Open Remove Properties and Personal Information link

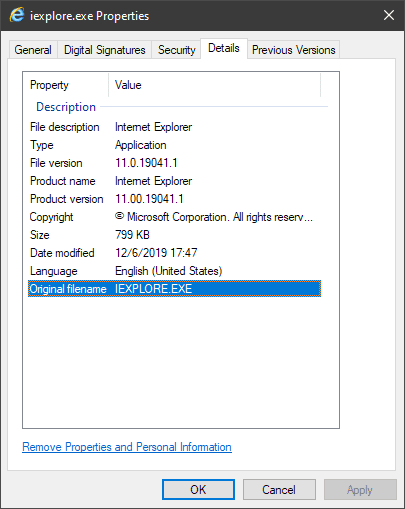pos(127,447)
